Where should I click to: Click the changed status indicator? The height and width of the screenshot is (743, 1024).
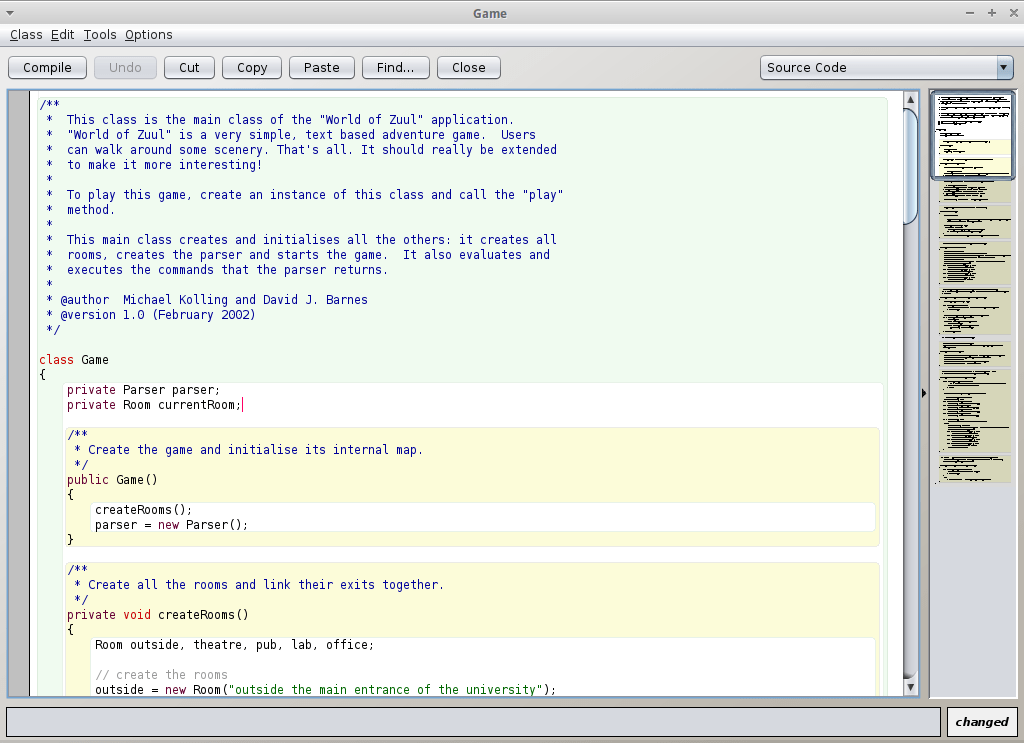coord(981,721)
